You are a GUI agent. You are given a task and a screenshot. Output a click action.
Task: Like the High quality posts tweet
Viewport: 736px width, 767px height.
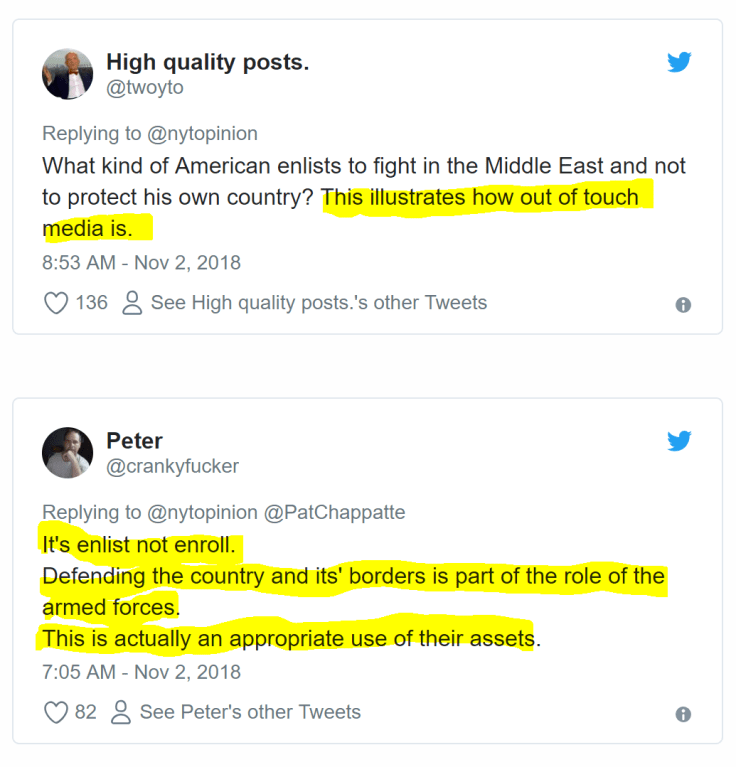[x=57, y=303]
